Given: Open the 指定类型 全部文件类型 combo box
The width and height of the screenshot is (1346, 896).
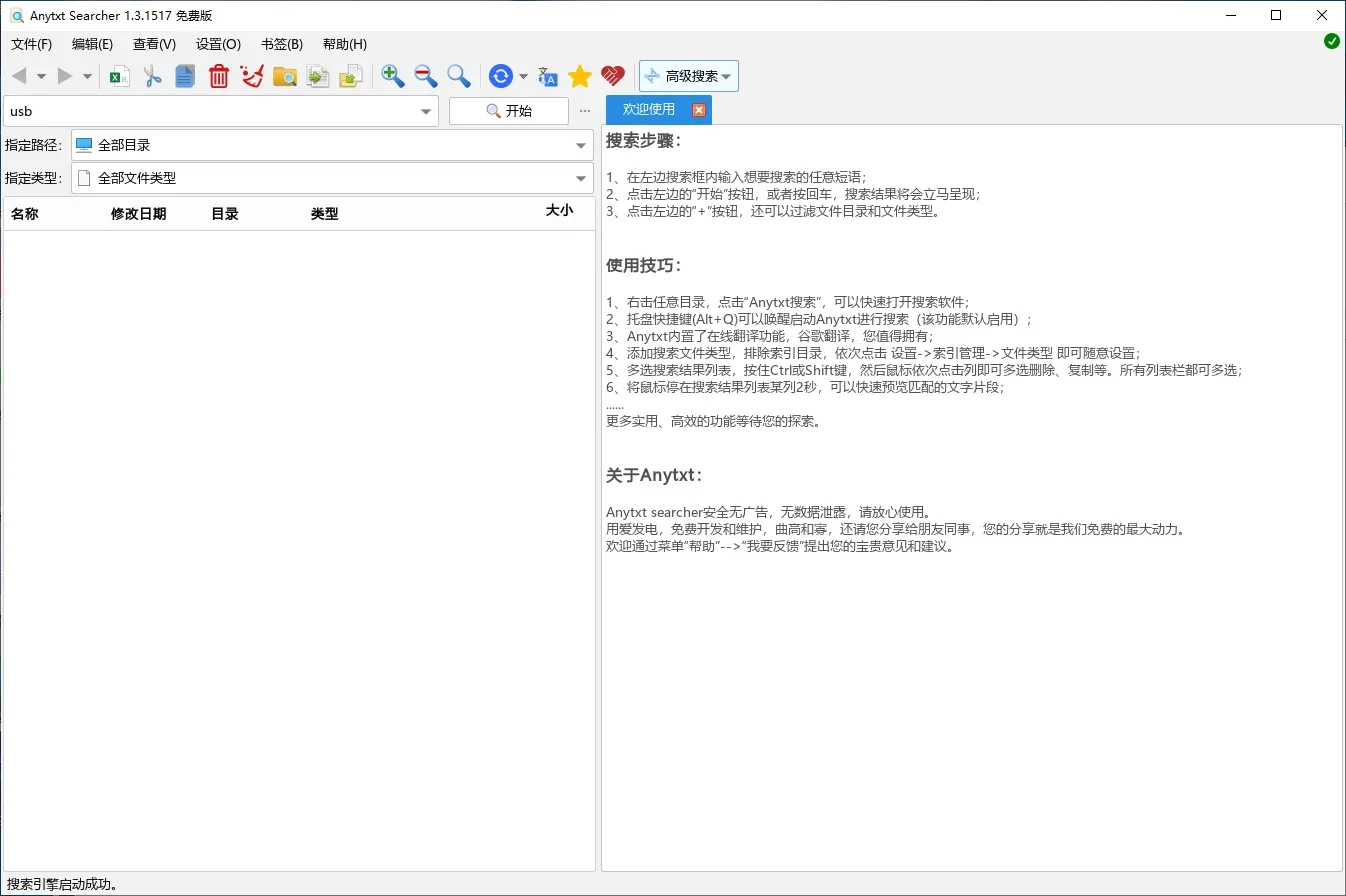Looking at the screenshot, I should (332, 178).
